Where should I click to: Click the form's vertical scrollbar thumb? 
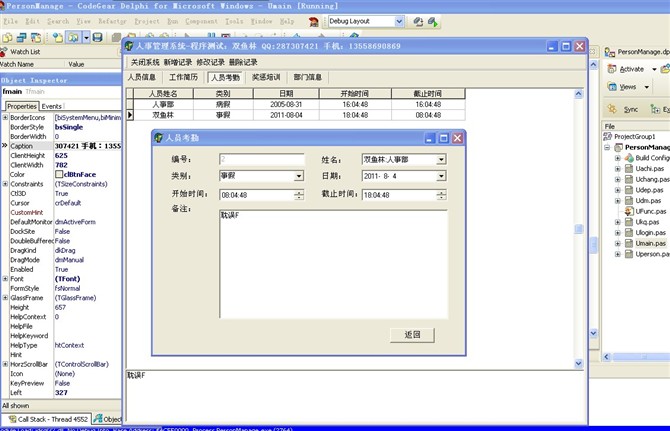pos(579,229)
